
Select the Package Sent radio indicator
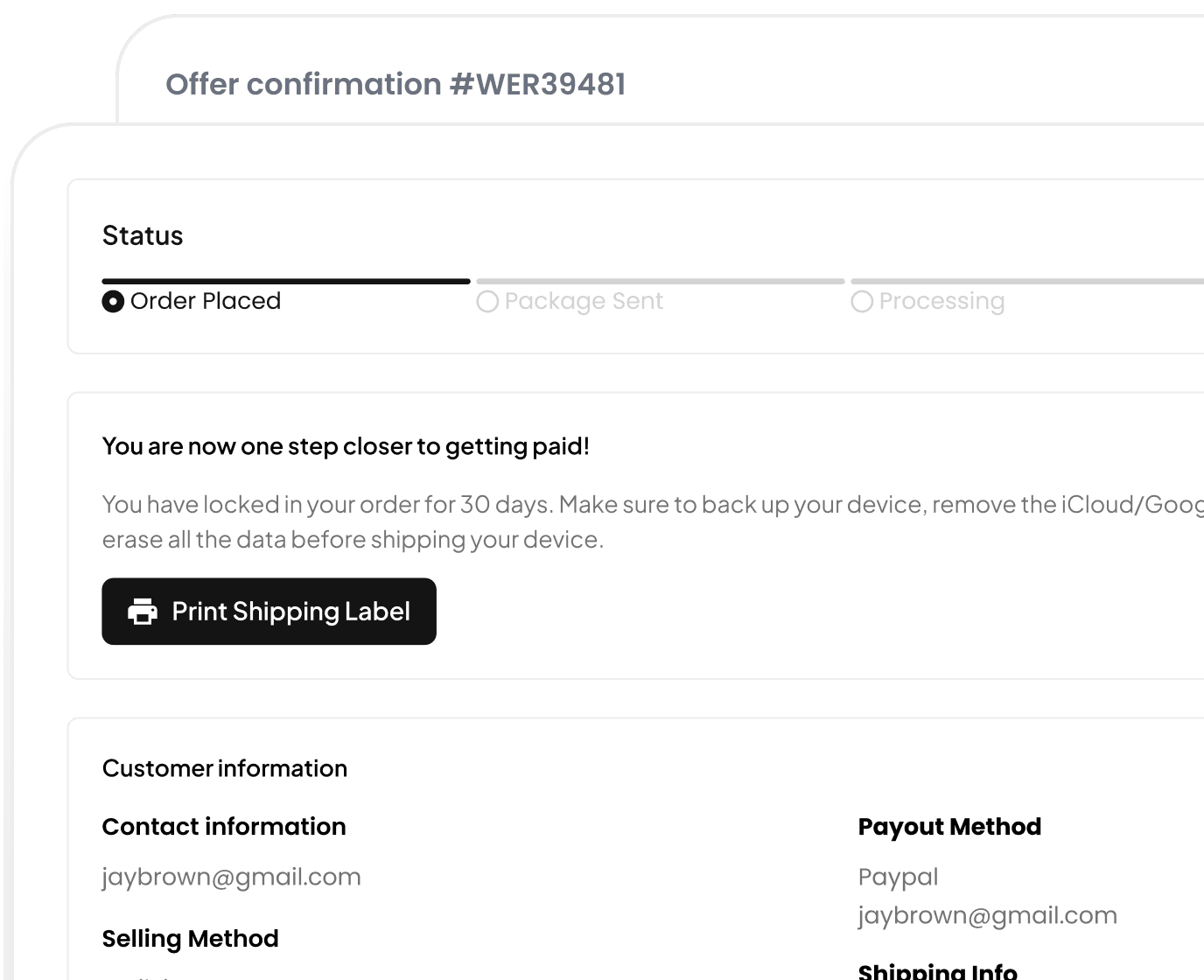tap(487, 302)
